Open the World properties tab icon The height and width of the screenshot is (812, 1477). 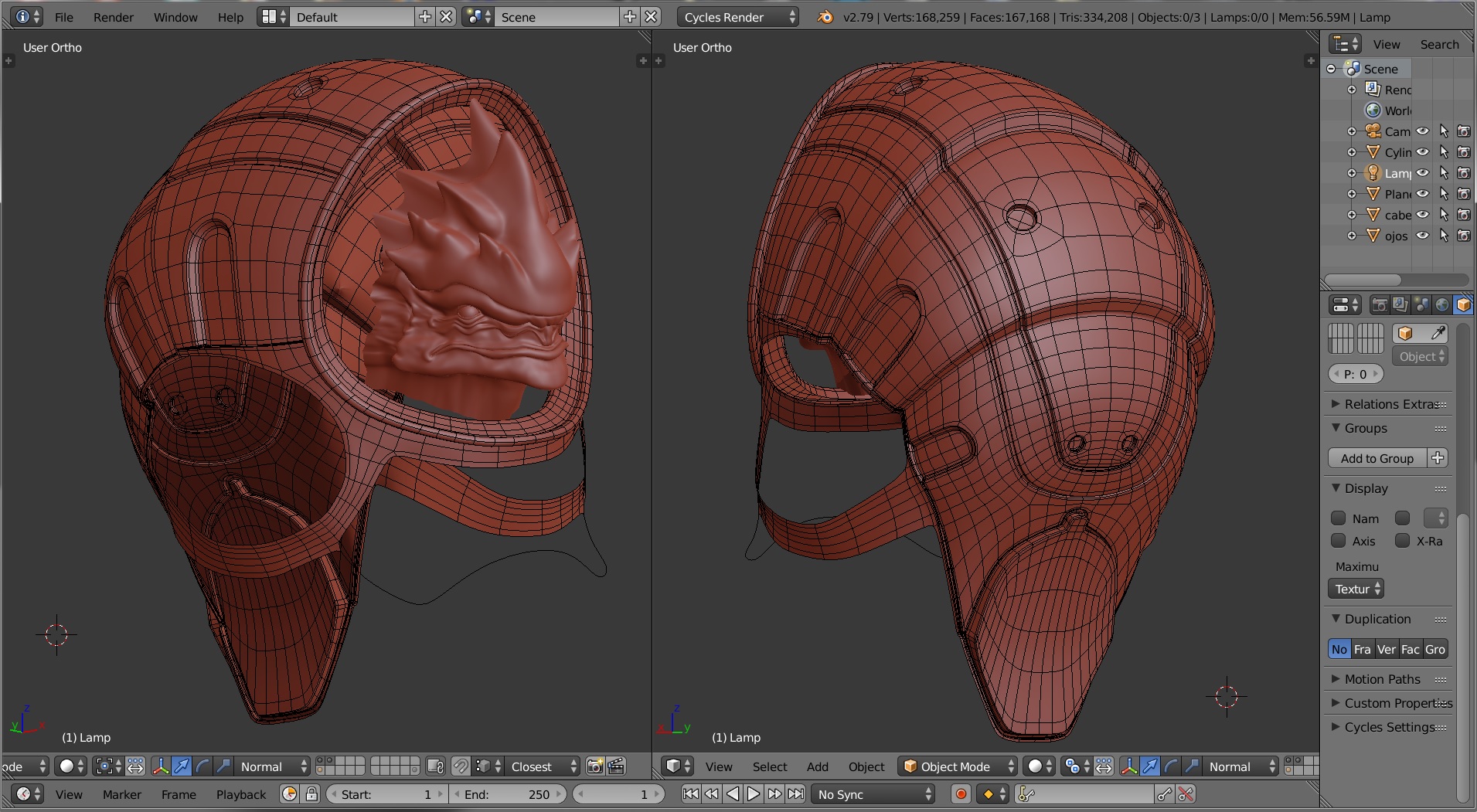1442,305
